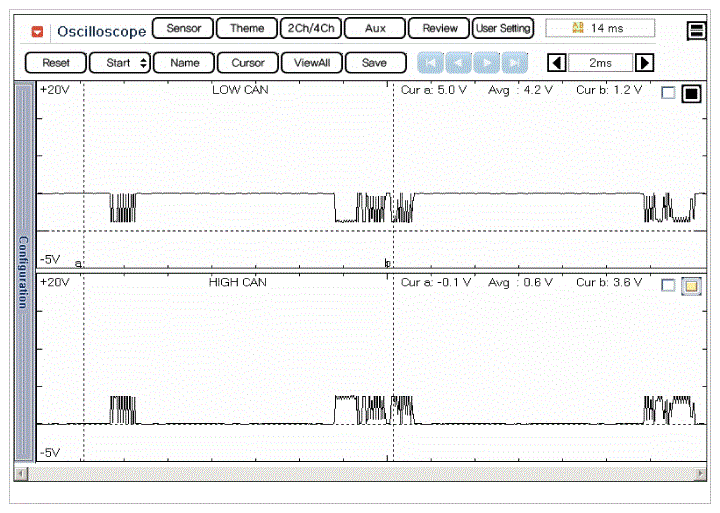Click the Cursor button

click(x=248, y=63)
